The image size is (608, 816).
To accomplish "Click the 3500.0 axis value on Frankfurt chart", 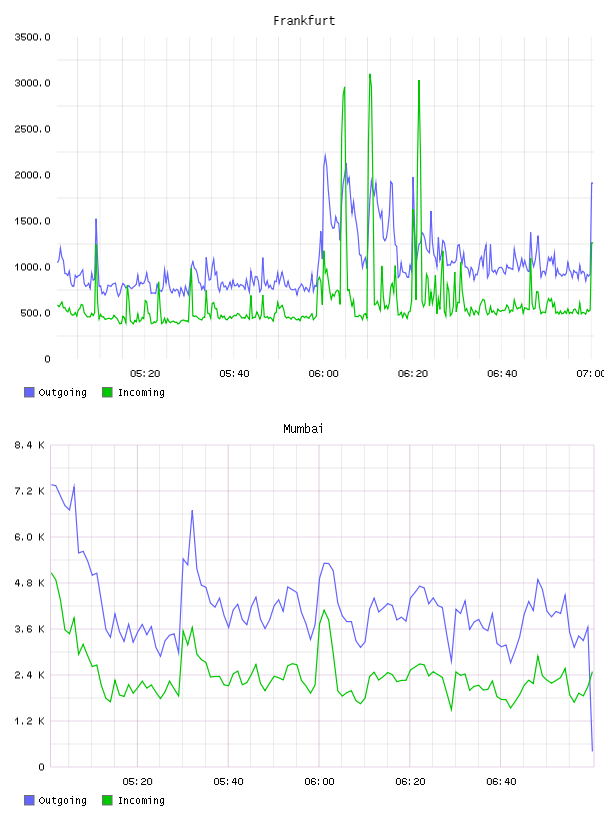I will coord(32,37).
